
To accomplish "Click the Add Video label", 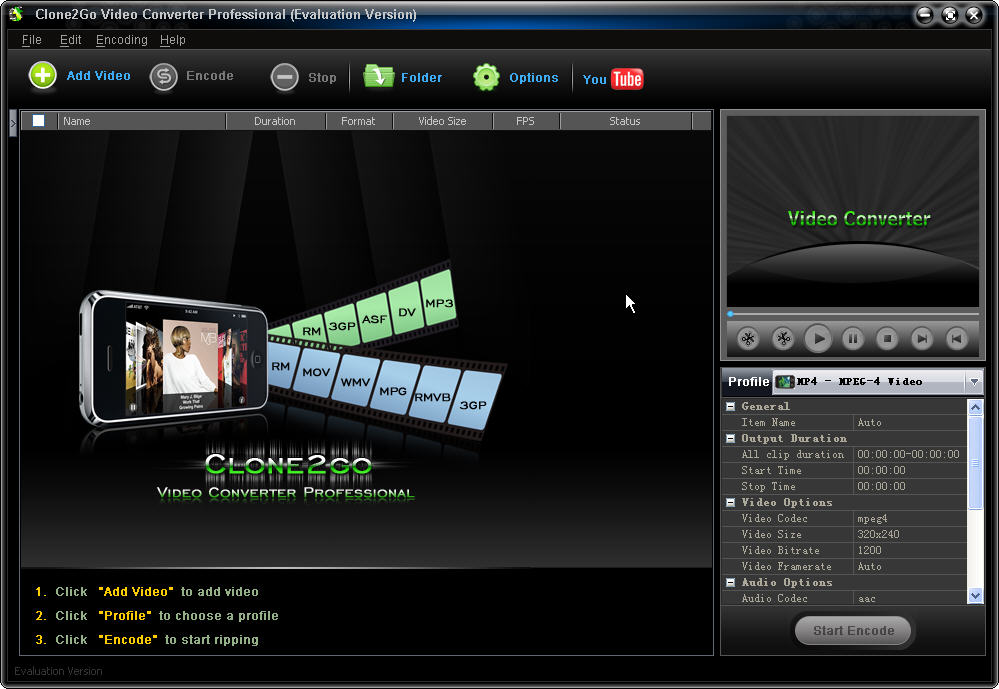I will (98, 76).
